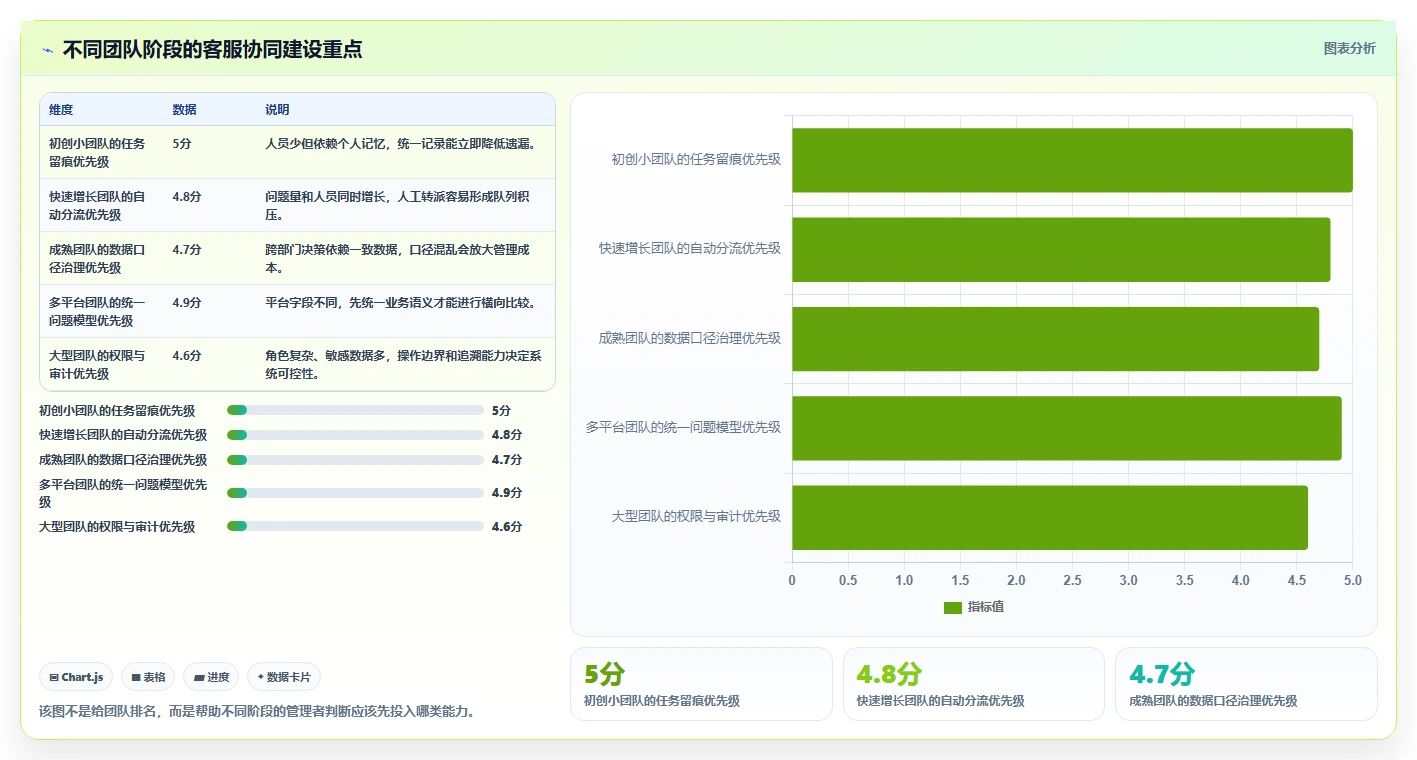Toggle the 指标值 legend item
The width and height of the screenshot is (1417, 760).
(974, 607)
